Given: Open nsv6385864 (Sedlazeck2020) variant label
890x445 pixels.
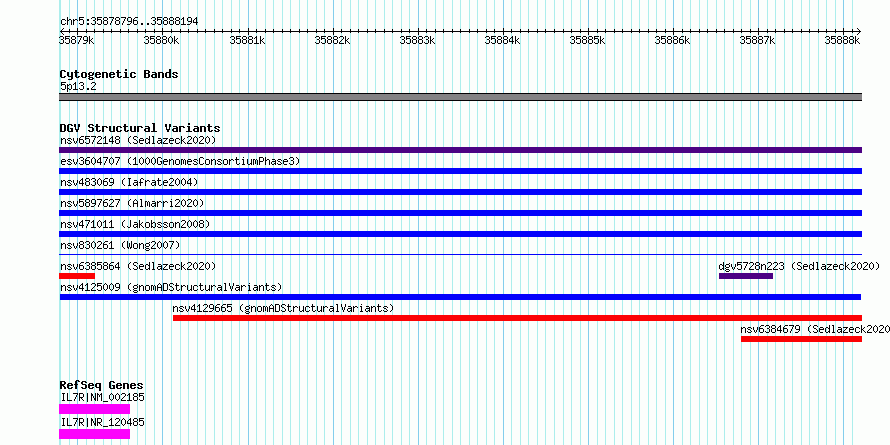Looking at the screenshot, I should tap(138, 266).
